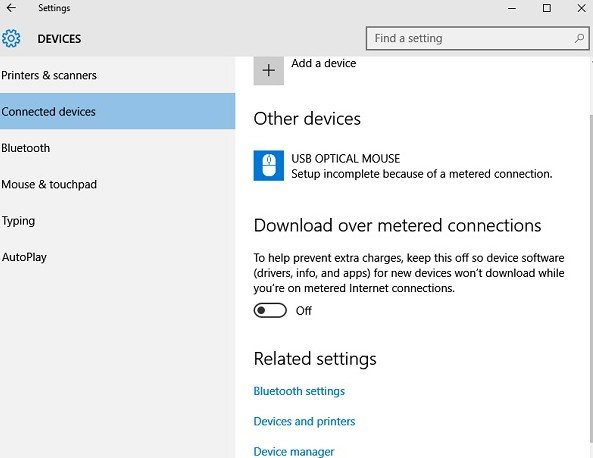The width and height of the screenshot is (593, 458).
Task: Click 'Setup incomplete because of a metered connection'
Action: (x=422, y=174)
